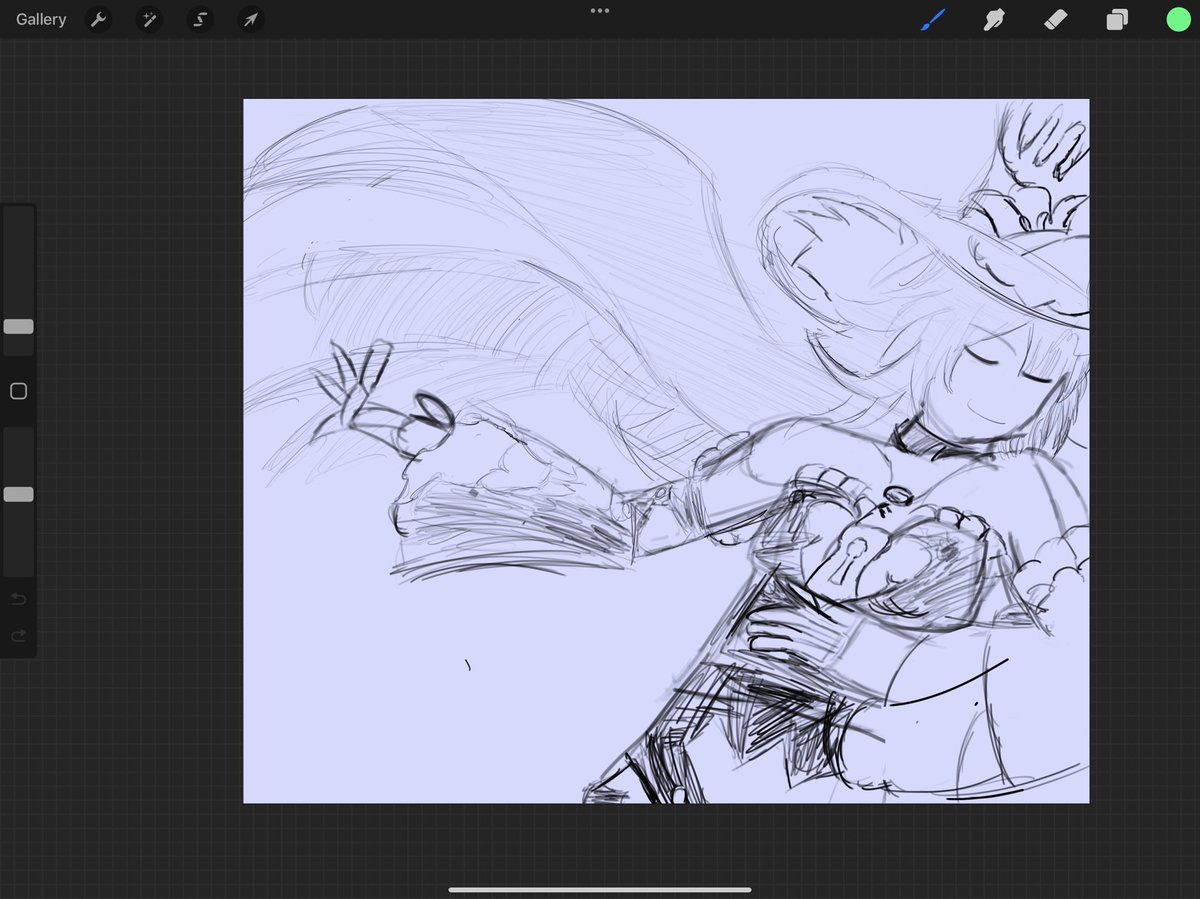Select the Eraser tool
Image resolution: width=1200 pixels, height=899 pixels.
click(x=1056, y=19)
